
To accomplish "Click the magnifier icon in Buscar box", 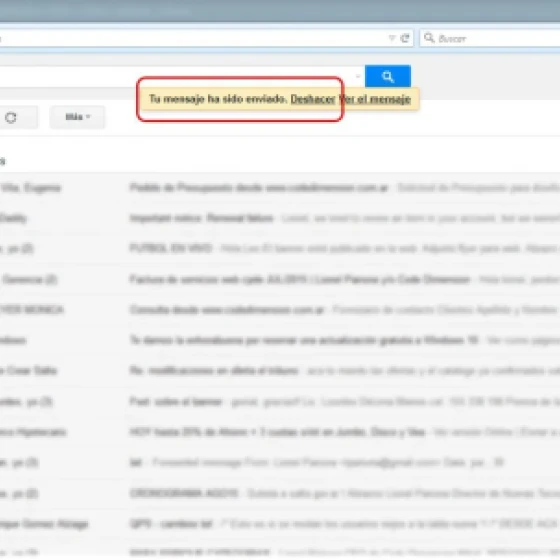I will [x=429, y=38].
